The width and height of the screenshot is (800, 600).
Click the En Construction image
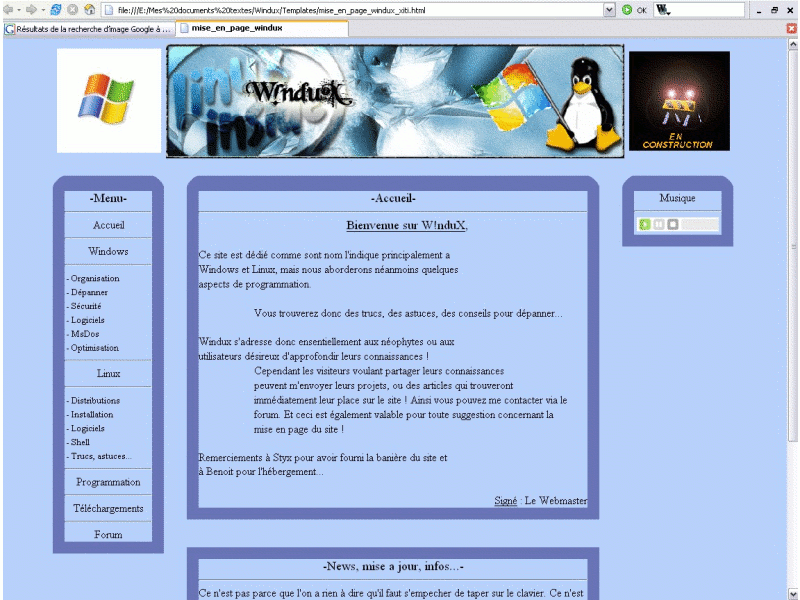(x=679, y=101)
